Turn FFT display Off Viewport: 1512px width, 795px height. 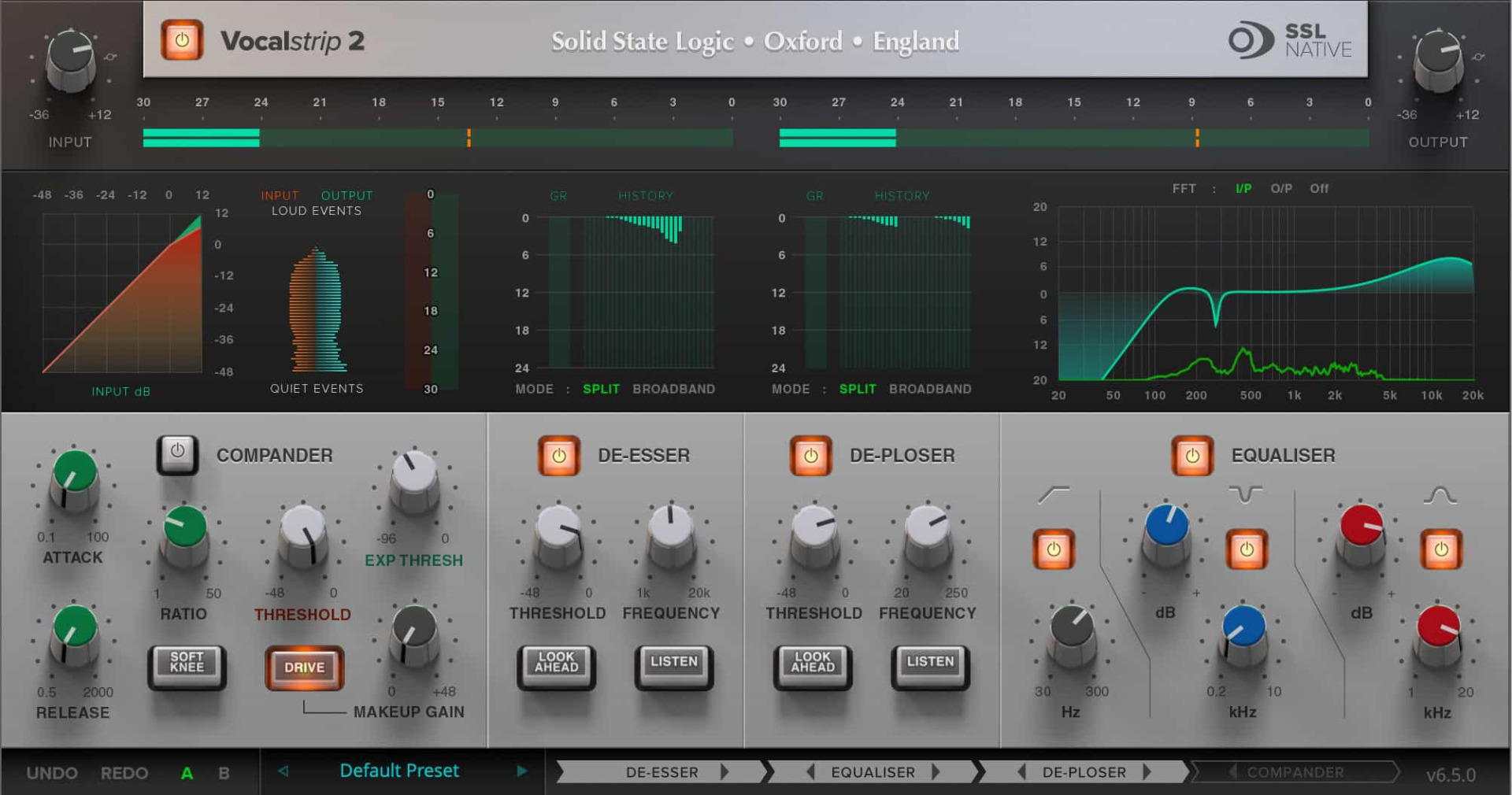tap(1319, 188)
